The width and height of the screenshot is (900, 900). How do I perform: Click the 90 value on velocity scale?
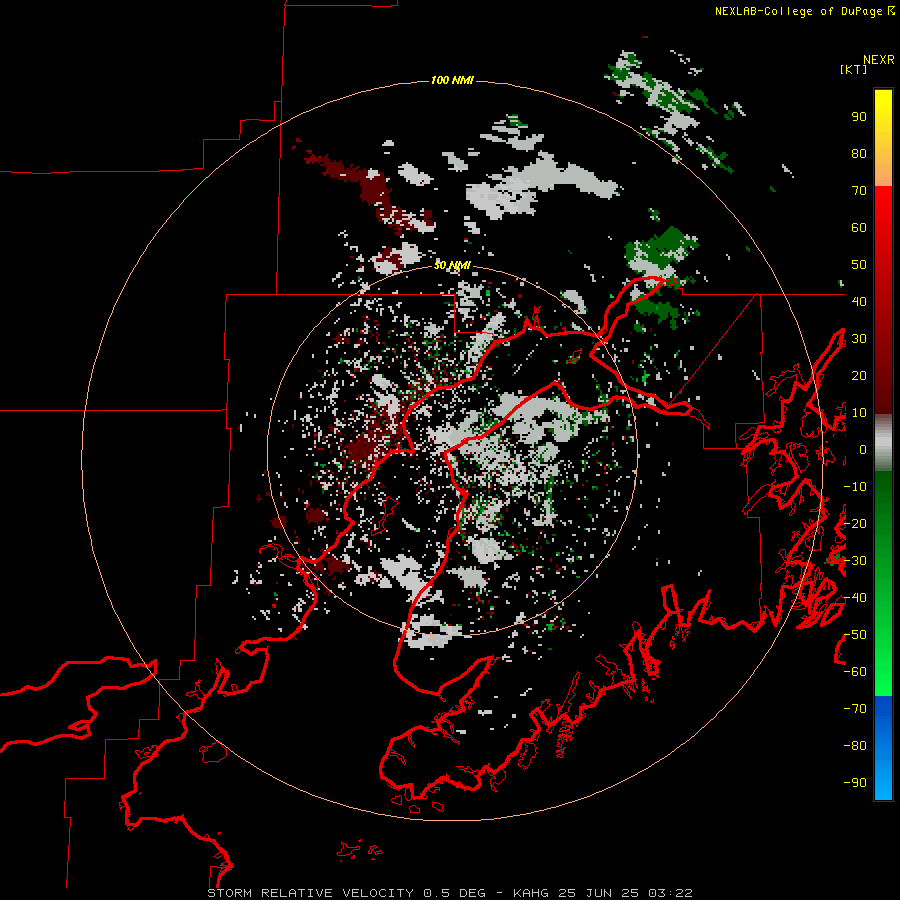(859, 117)
